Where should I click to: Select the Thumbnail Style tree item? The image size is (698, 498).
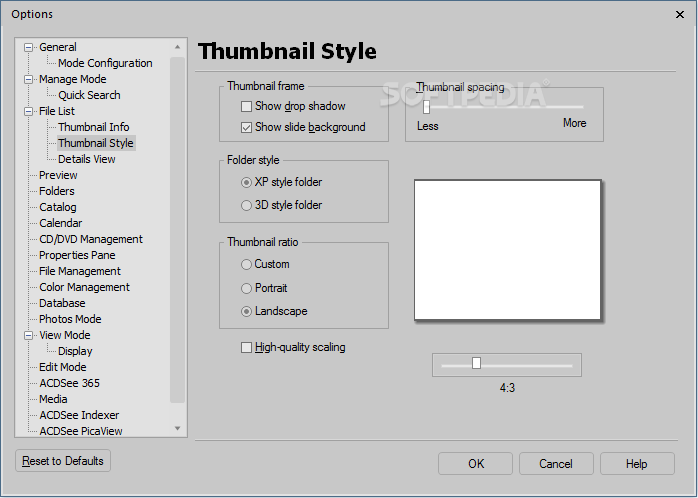[x=96, y=143]
